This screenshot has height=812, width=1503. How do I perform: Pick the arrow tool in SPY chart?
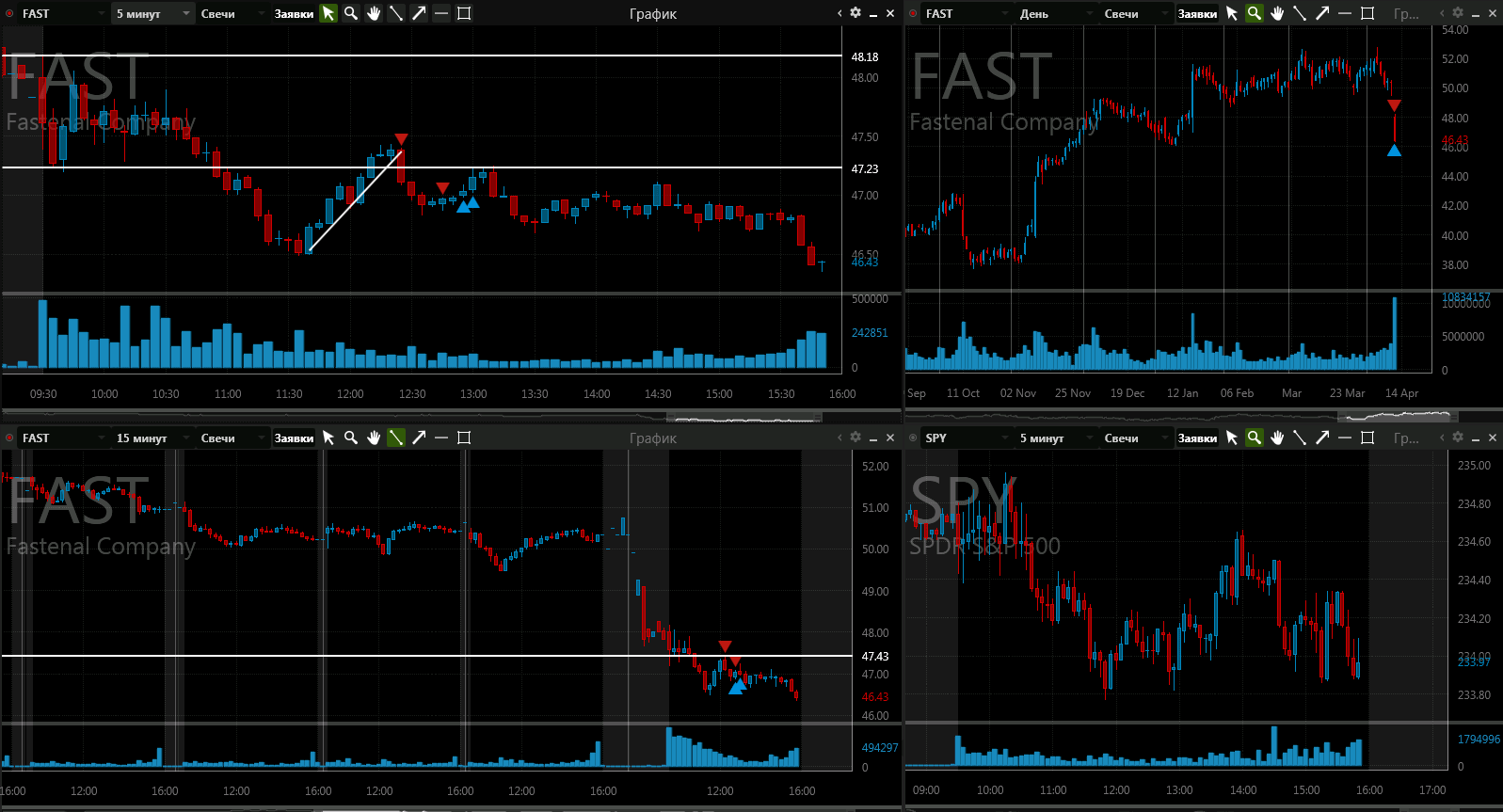coord(1322,438)
